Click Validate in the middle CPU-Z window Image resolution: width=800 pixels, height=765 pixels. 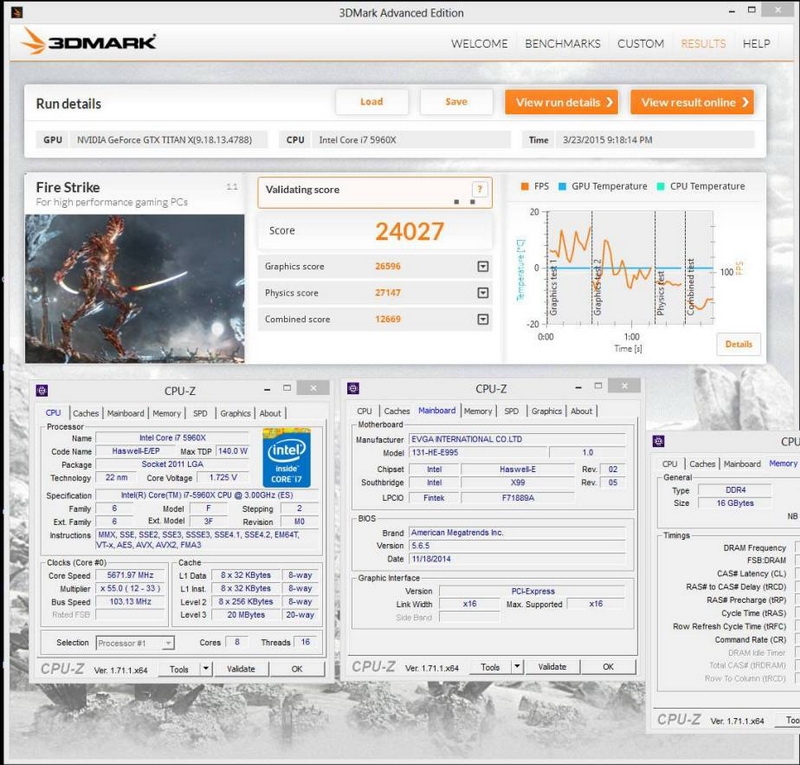tap(552, 667)
